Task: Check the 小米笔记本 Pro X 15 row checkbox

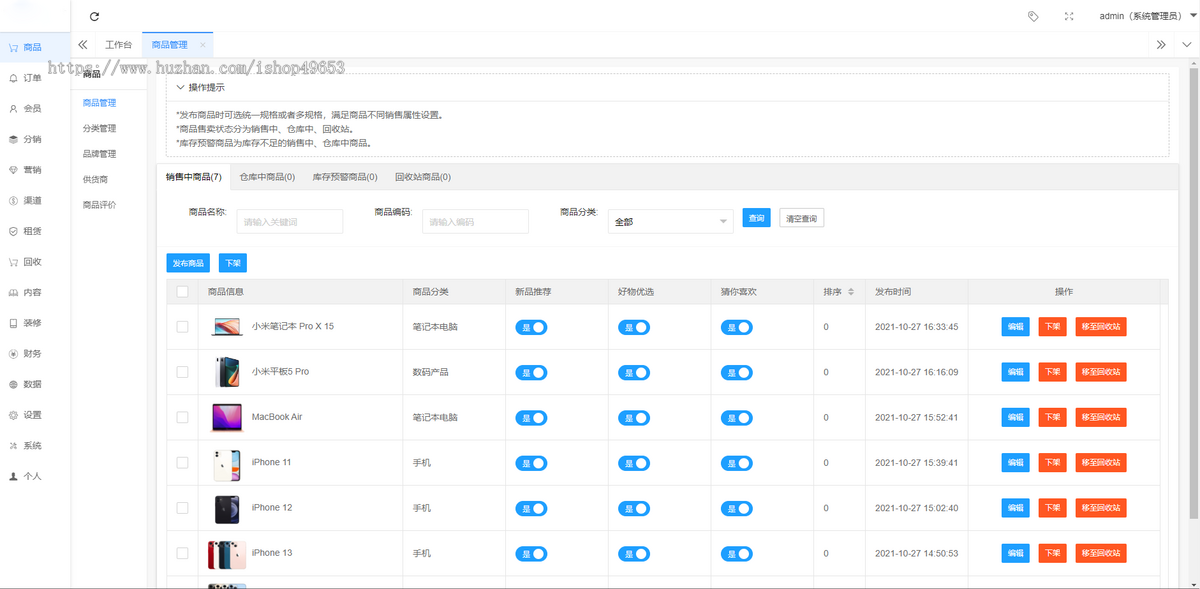Action: click(x=182, y=327)
